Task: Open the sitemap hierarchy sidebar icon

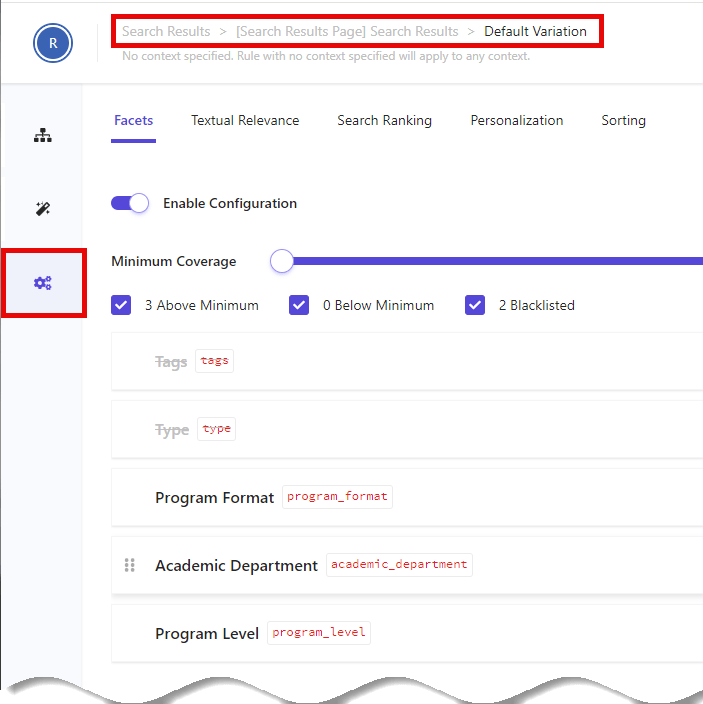Action: click(x=42, y=135)
